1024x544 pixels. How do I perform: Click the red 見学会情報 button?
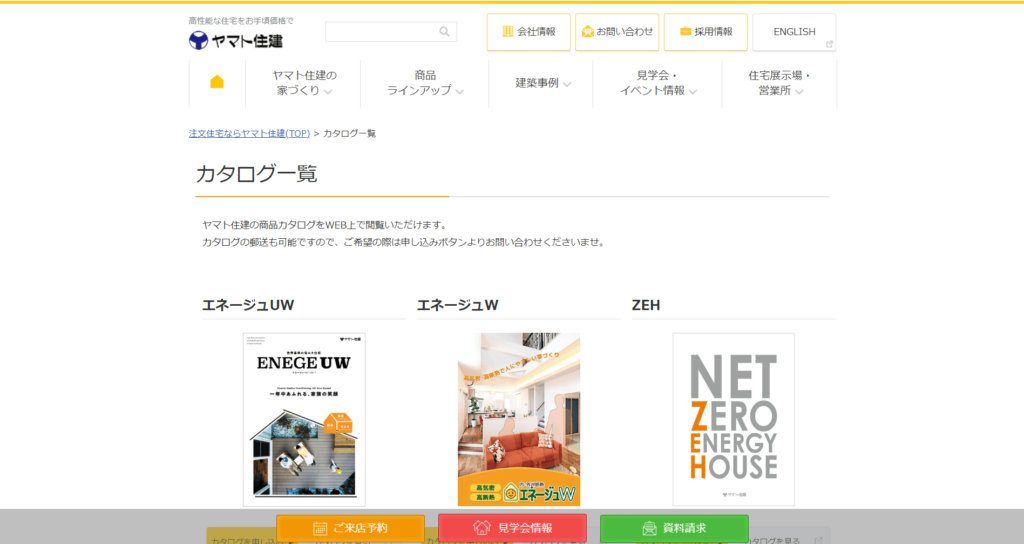point(513,528)
